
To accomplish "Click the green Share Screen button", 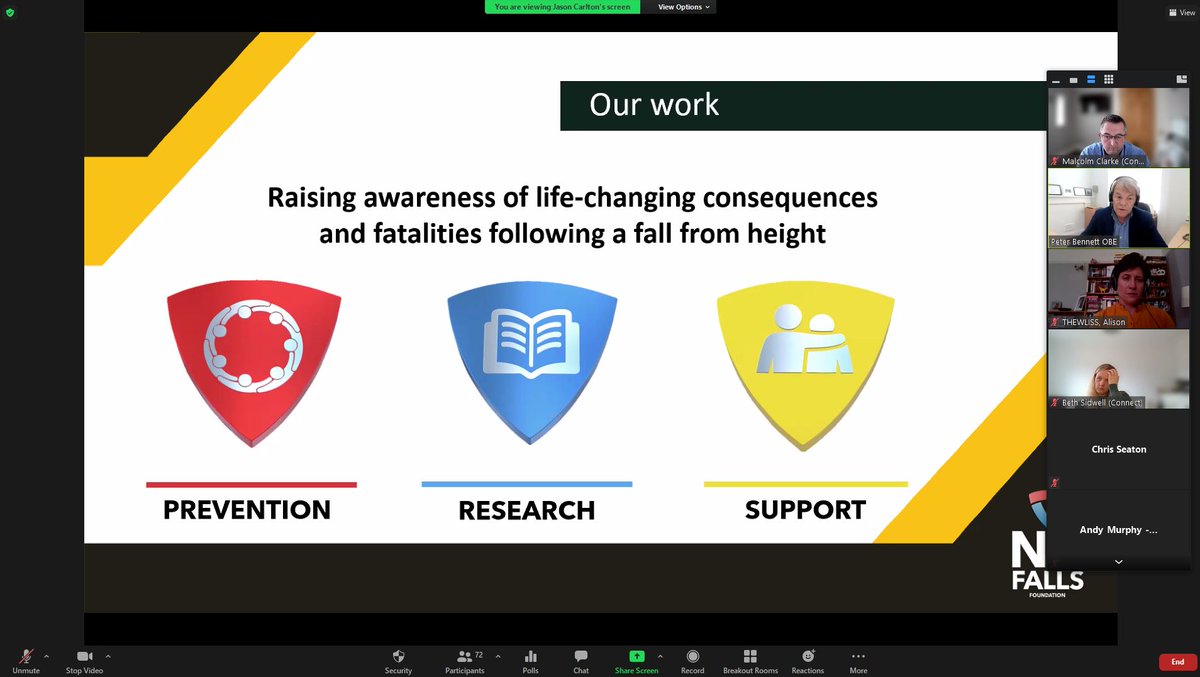I will (x=636, y=661).
